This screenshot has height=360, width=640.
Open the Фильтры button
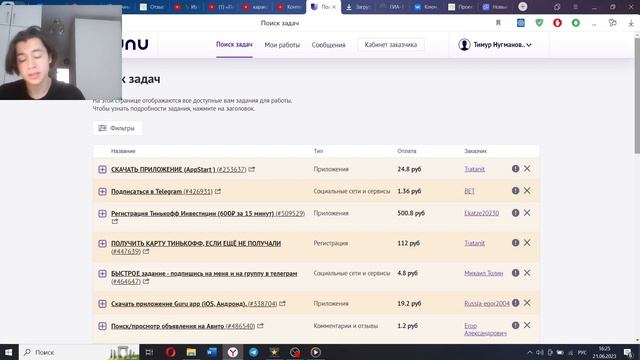pos(117,128)
